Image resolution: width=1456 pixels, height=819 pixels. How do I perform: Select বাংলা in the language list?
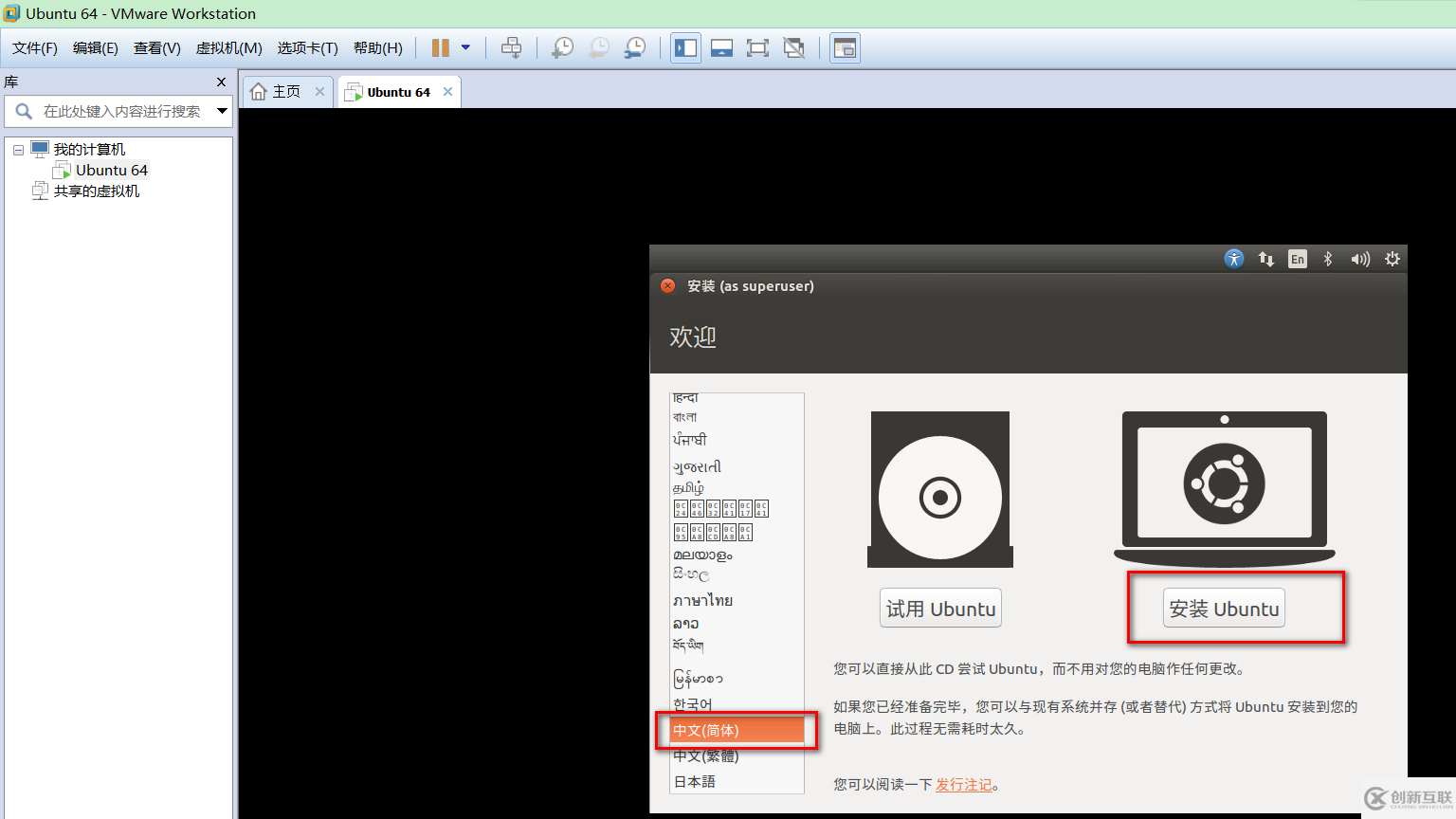pyautogui.click(x=737, y=417)
